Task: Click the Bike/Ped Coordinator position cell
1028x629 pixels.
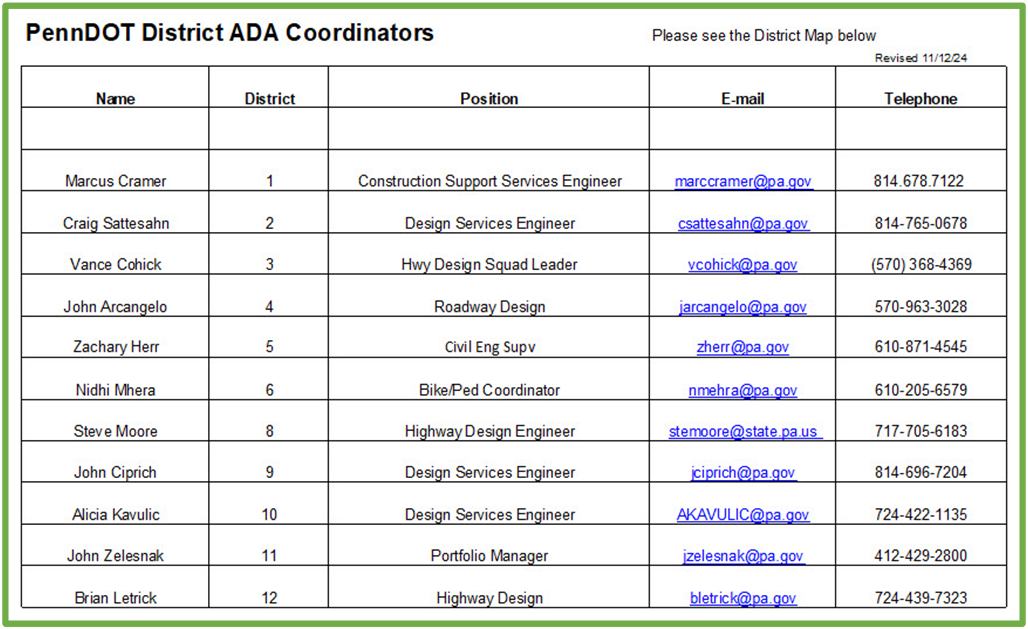Action: (x=489, y=379)
